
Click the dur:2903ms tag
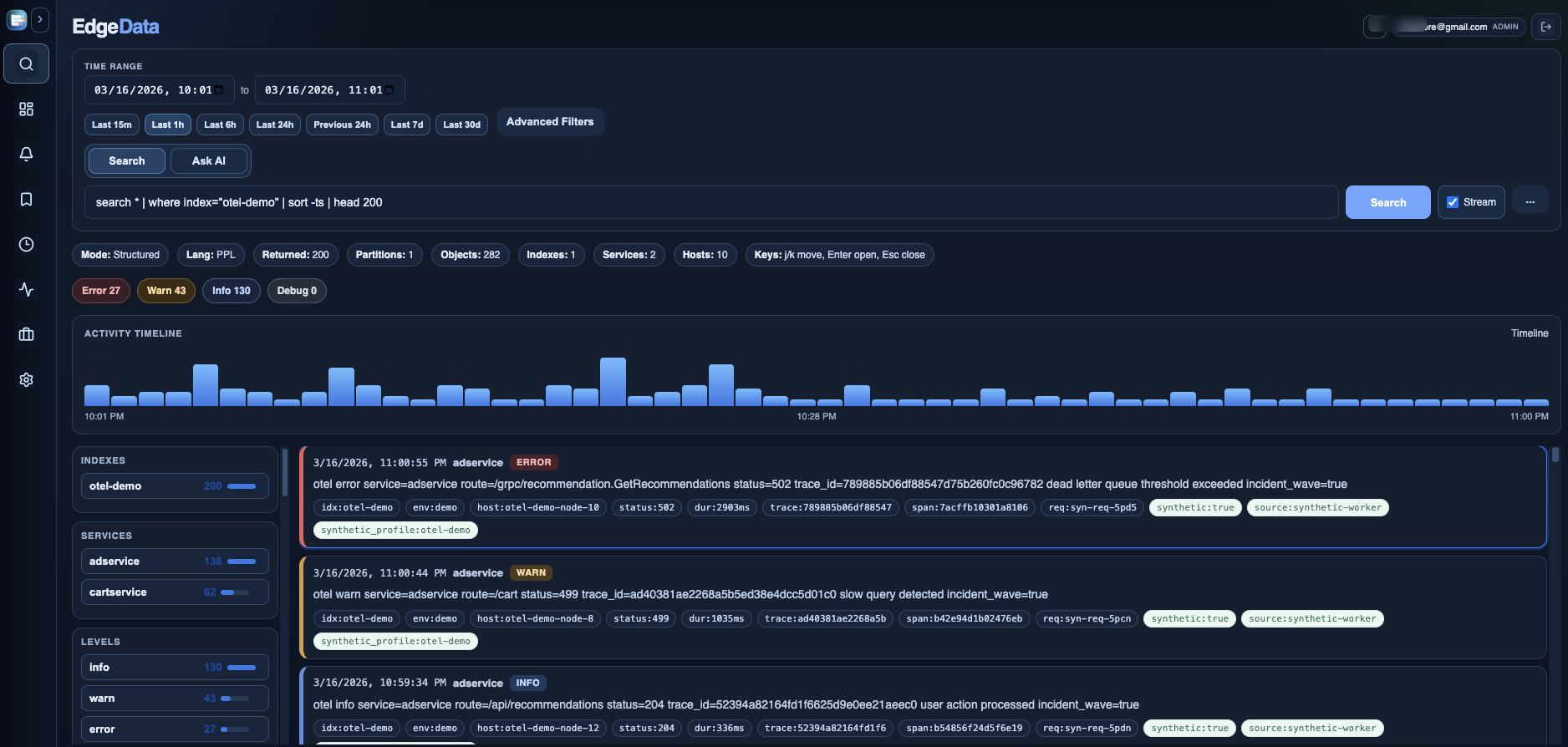[x=722, y=508]
